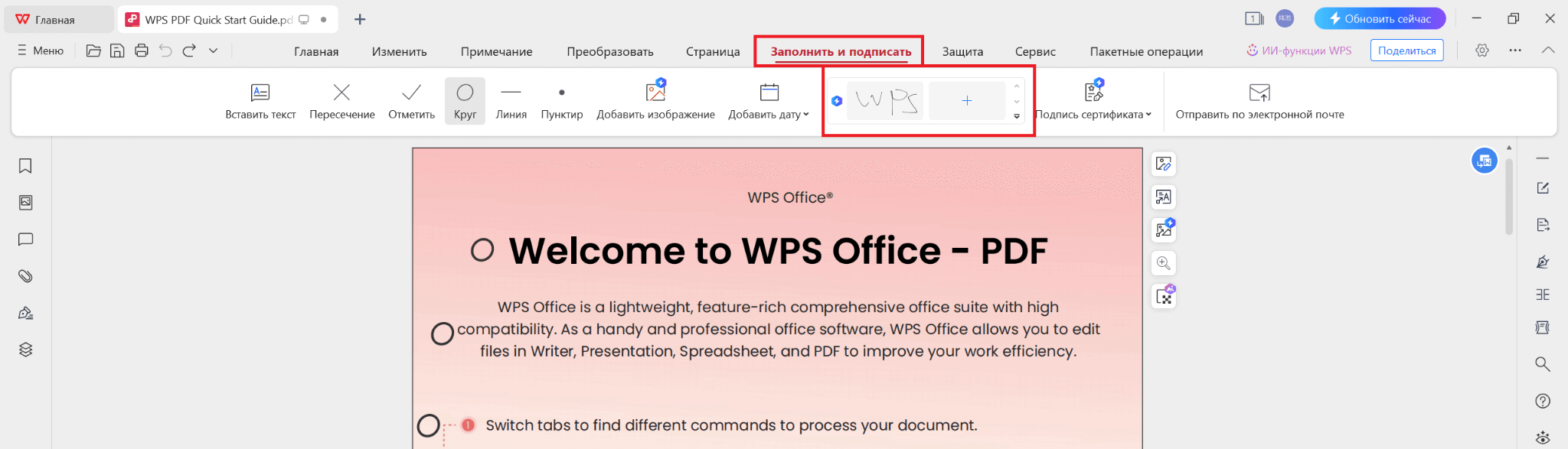Select the Линия line tool
1568x449 pixels.
(511, 102)
